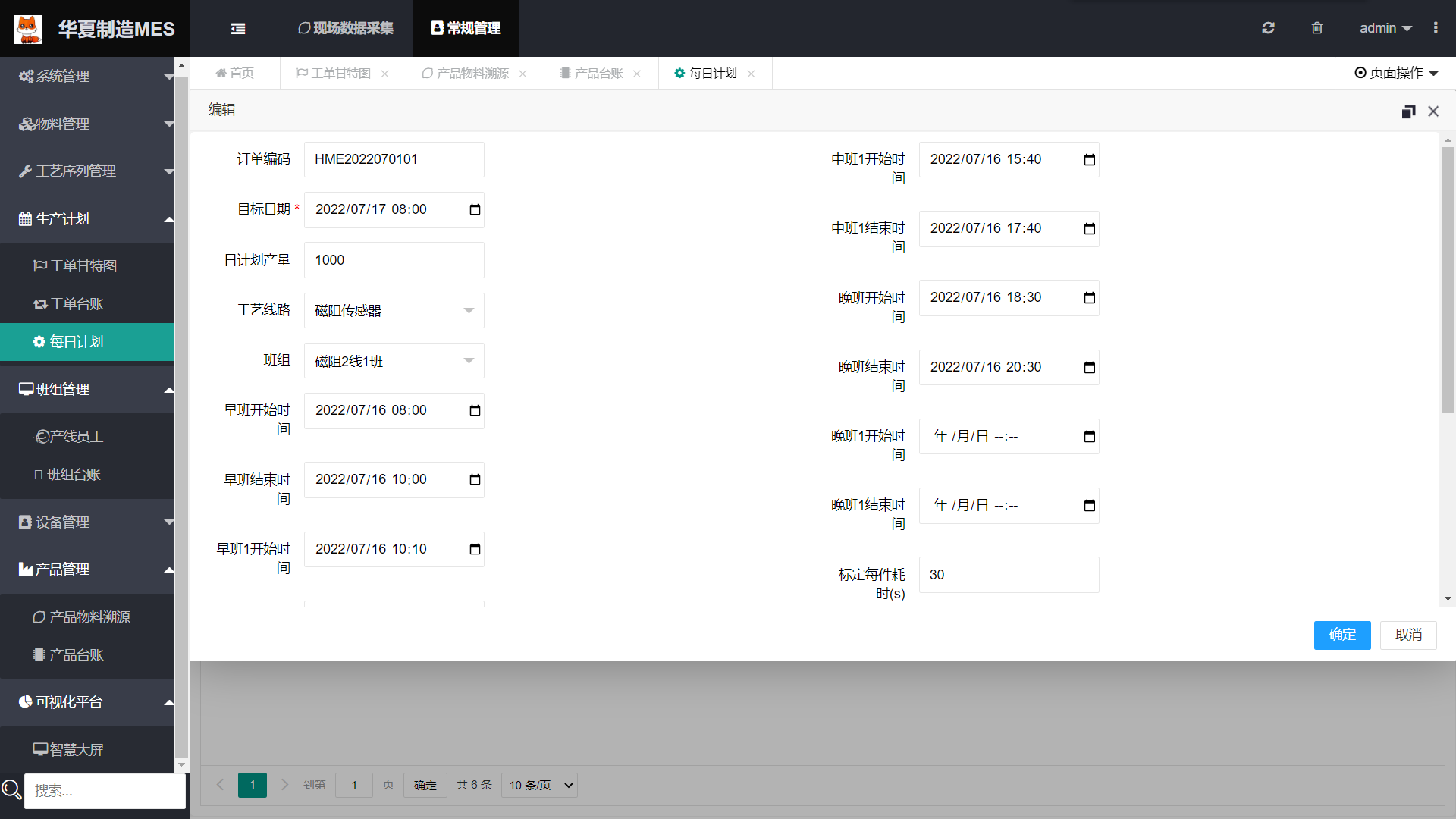Open 工单台账 in the sidebar
Viewport: 1456px width, 819px height.
click(x=87, y=304)
